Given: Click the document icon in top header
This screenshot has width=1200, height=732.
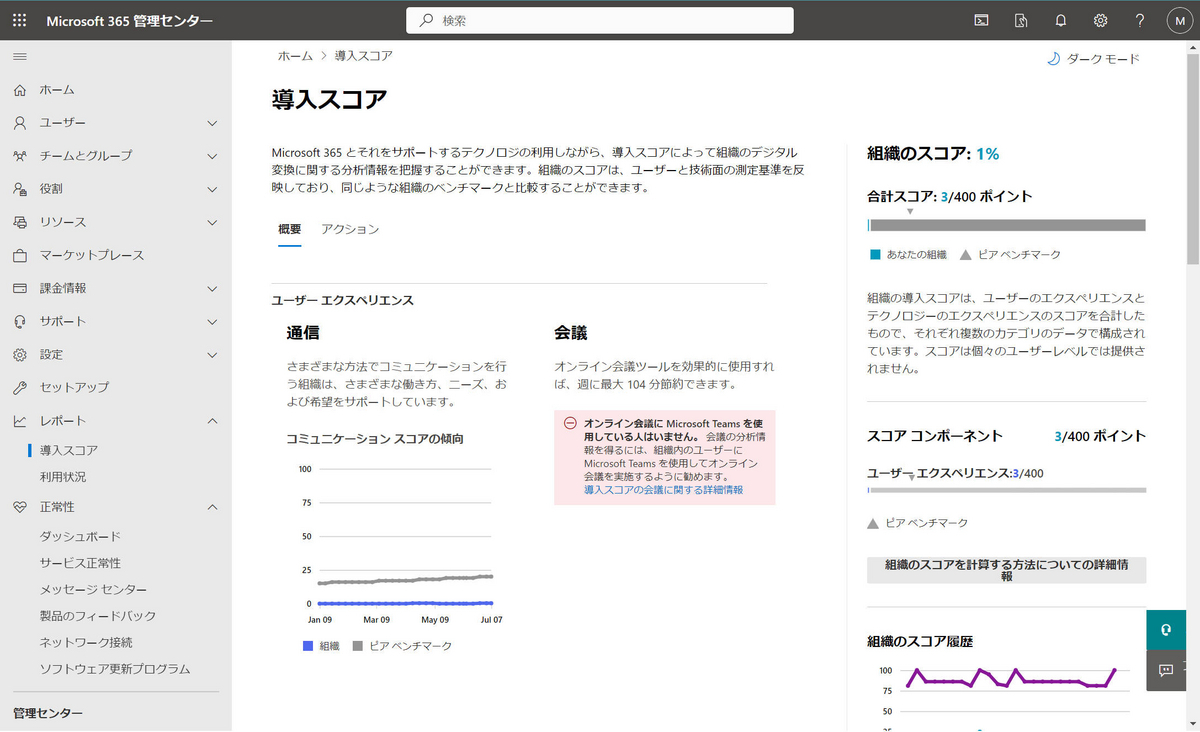Looking at the screenshot, I should coord(1021,20).
